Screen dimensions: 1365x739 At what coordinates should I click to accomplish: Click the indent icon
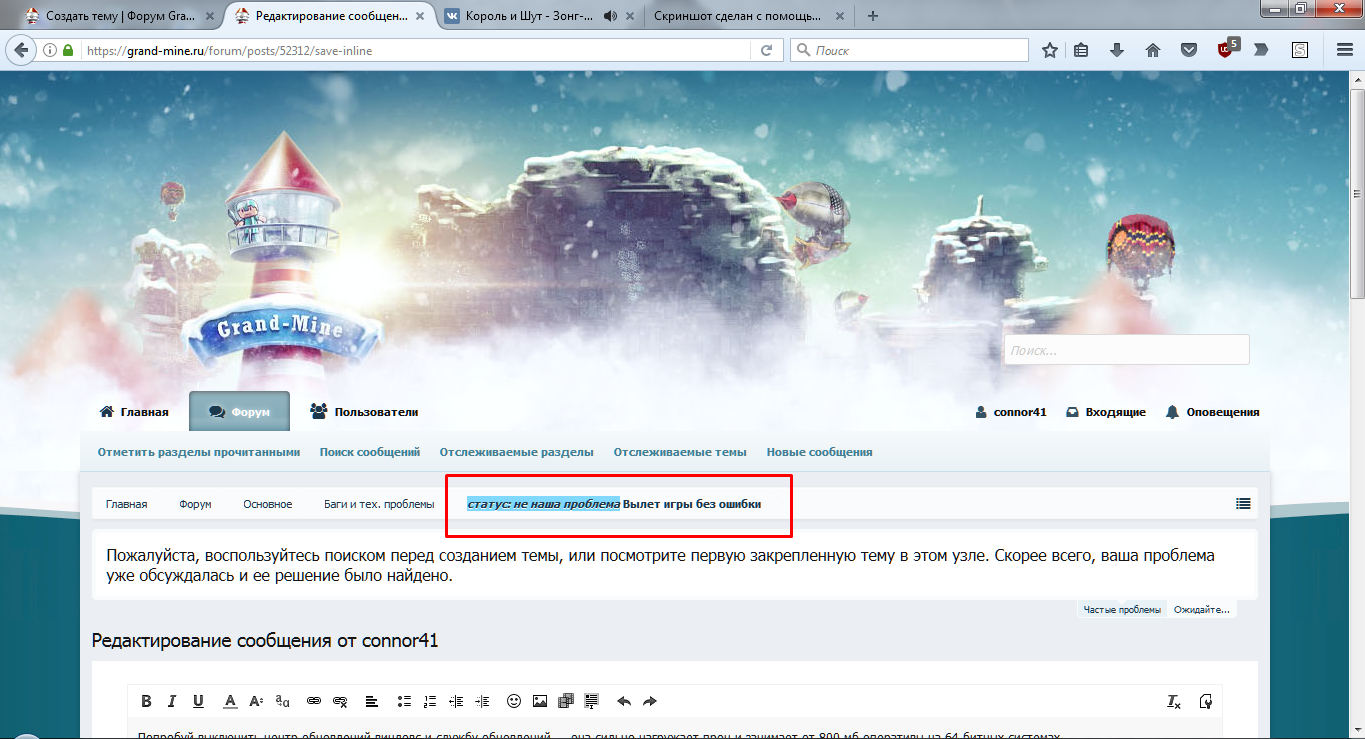coord(482,701)
